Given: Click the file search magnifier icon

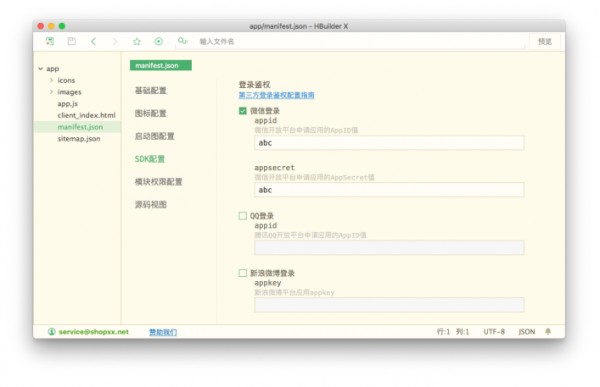Looking at the screenshot, I should coord(183,41).
